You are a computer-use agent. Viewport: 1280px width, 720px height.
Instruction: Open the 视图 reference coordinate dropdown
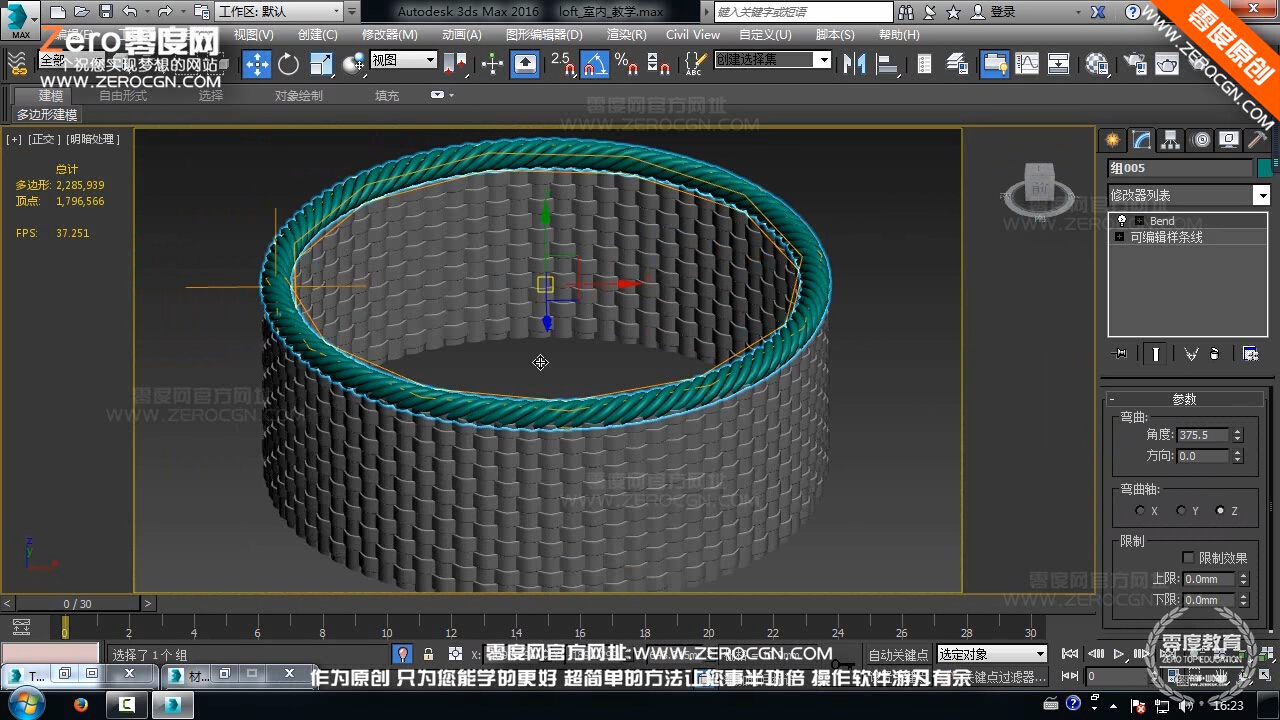tap(404, 60)
